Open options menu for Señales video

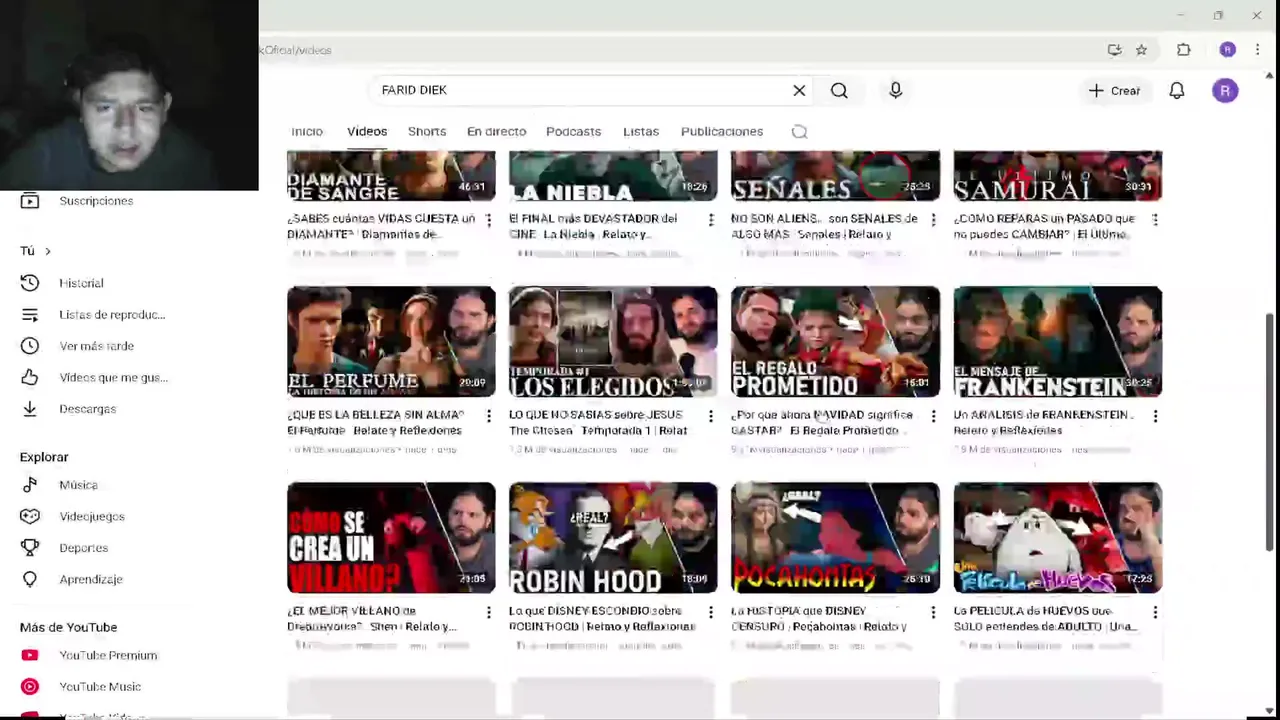[933, 220]
